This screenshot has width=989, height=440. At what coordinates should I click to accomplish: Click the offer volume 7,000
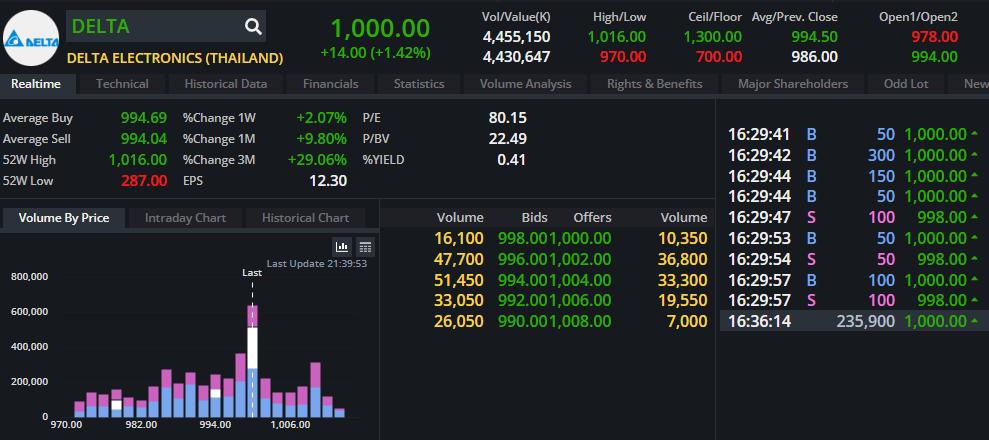coord(687,321)
